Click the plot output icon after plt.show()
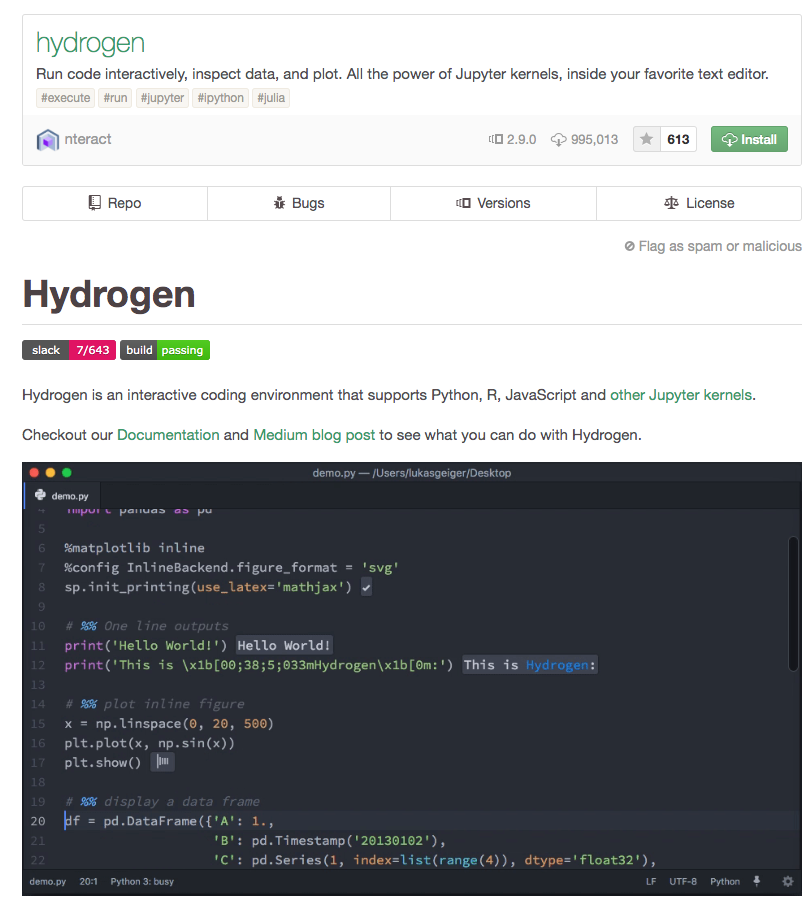810x912 pixels. pos(163,762)
